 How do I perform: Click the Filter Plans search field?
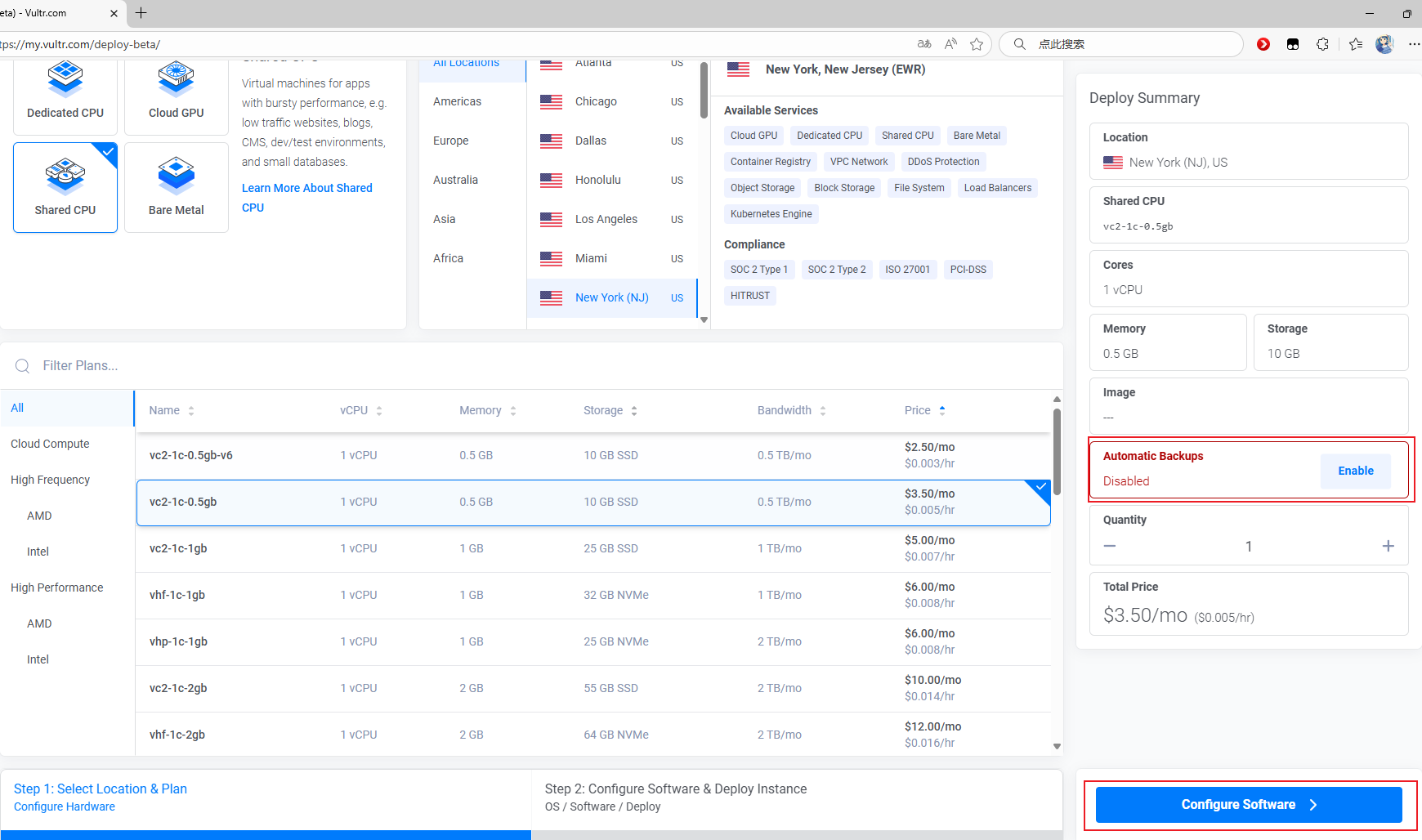pyautogui.click(x=327, y=366)
